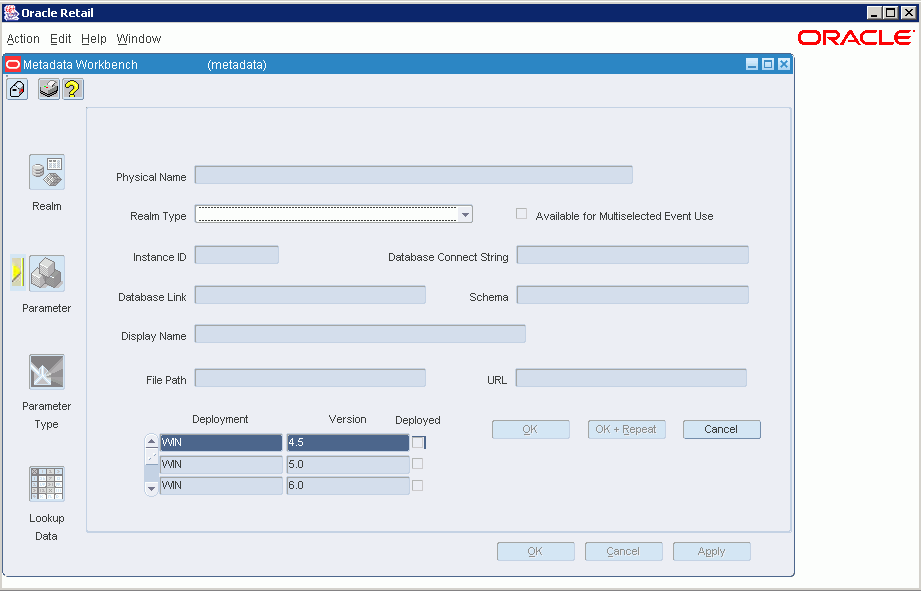The image size is (921, 591).
Task: Click the OK + Repeat button
Action: tap(626, 429)
